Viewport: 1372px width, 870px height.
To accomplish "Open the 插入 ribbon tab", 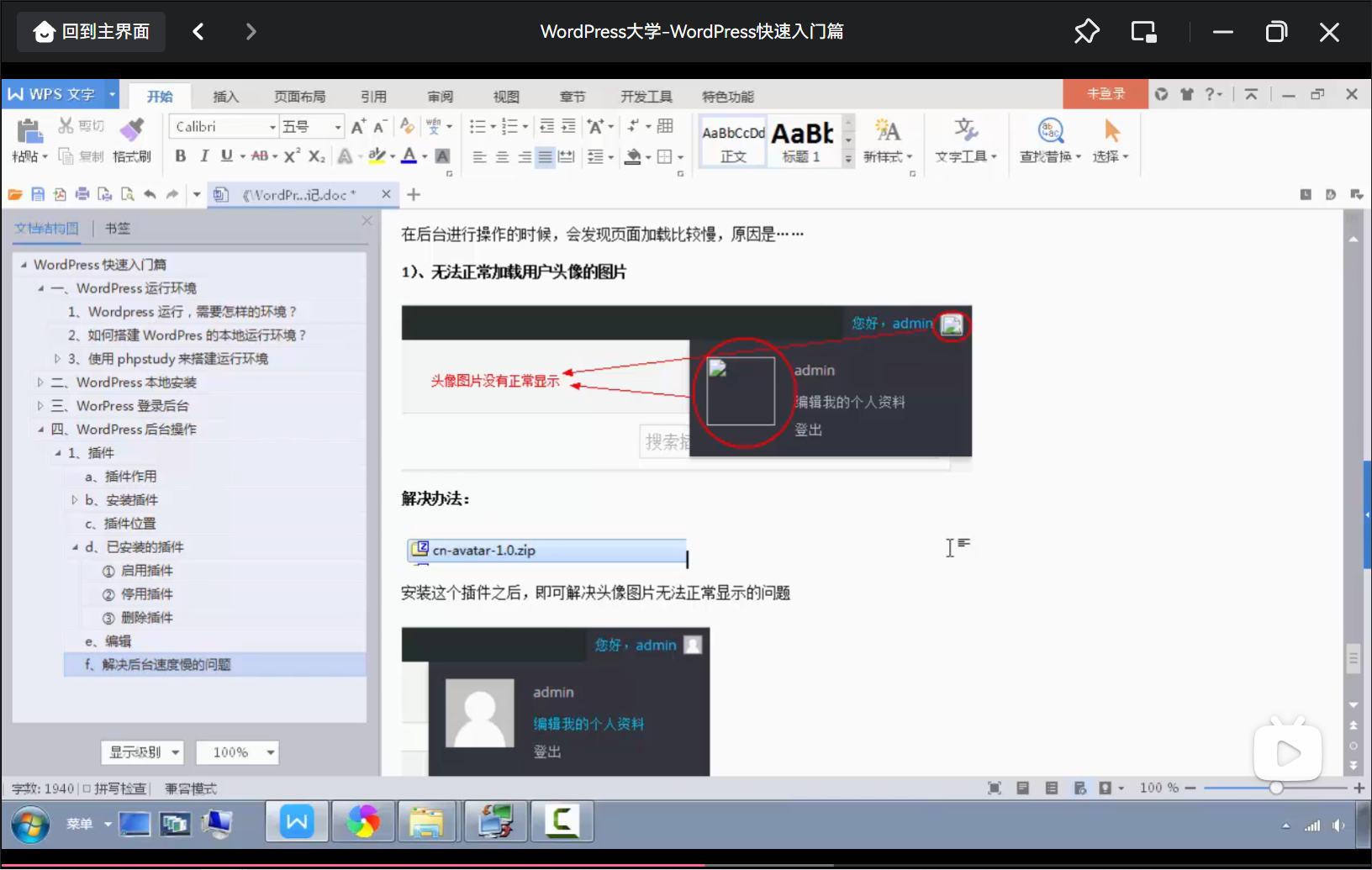I will point(225,96).
